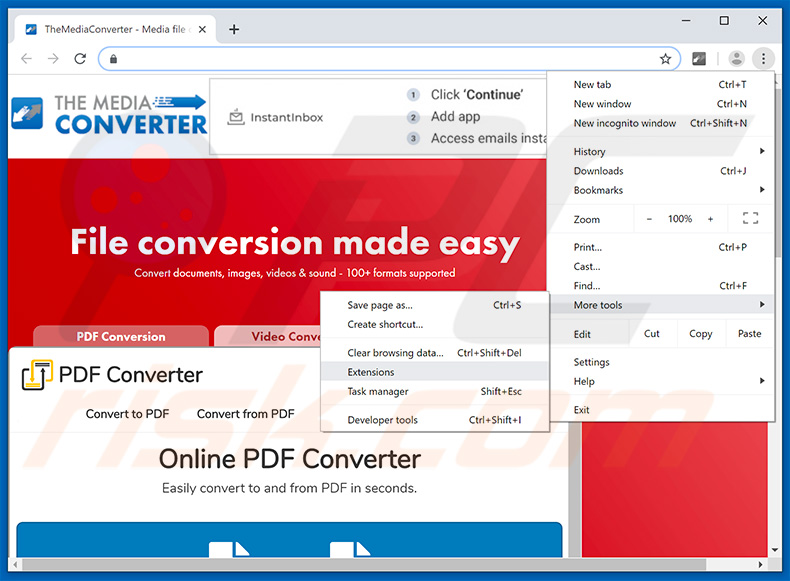790x581 pixels.
Task: Click the browser back arrow
Action: 27,59
